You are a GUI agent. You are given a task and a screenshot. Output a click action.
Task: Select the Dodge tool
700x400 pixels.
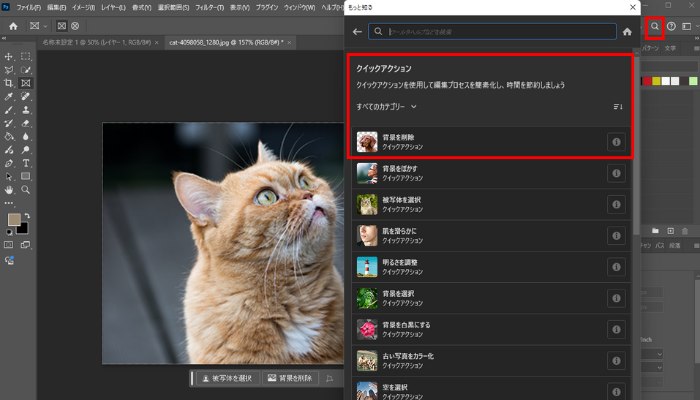coord(26,150)
